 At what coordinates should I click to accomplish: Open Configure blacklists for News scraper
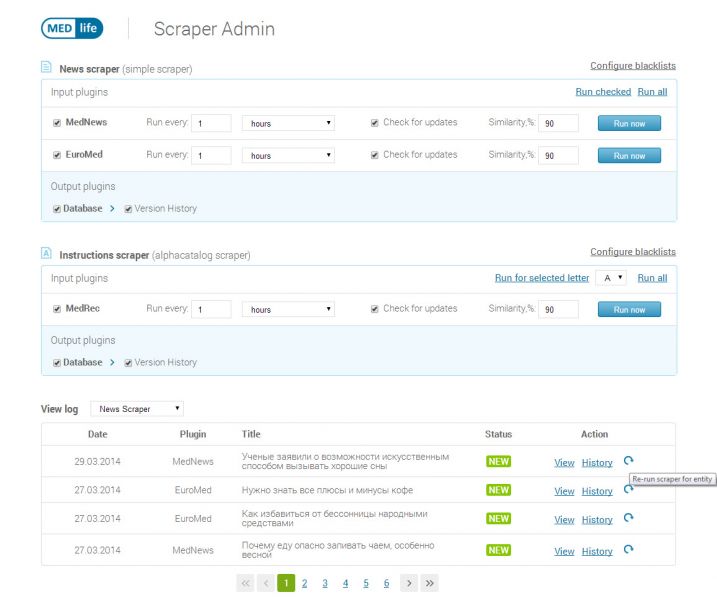click(633, 65)
